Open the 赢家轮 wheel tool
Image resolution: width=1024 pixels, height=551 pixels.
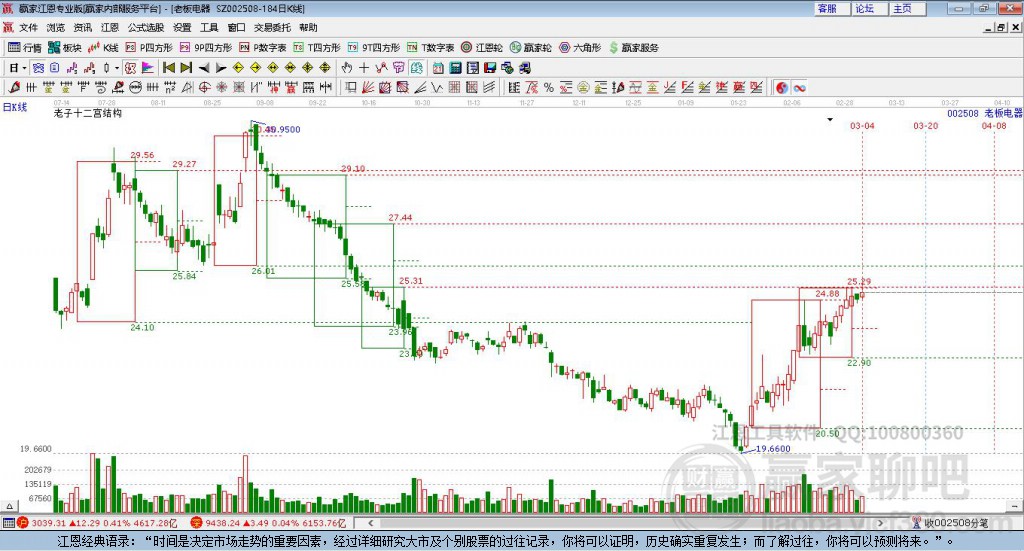[531, 48]
